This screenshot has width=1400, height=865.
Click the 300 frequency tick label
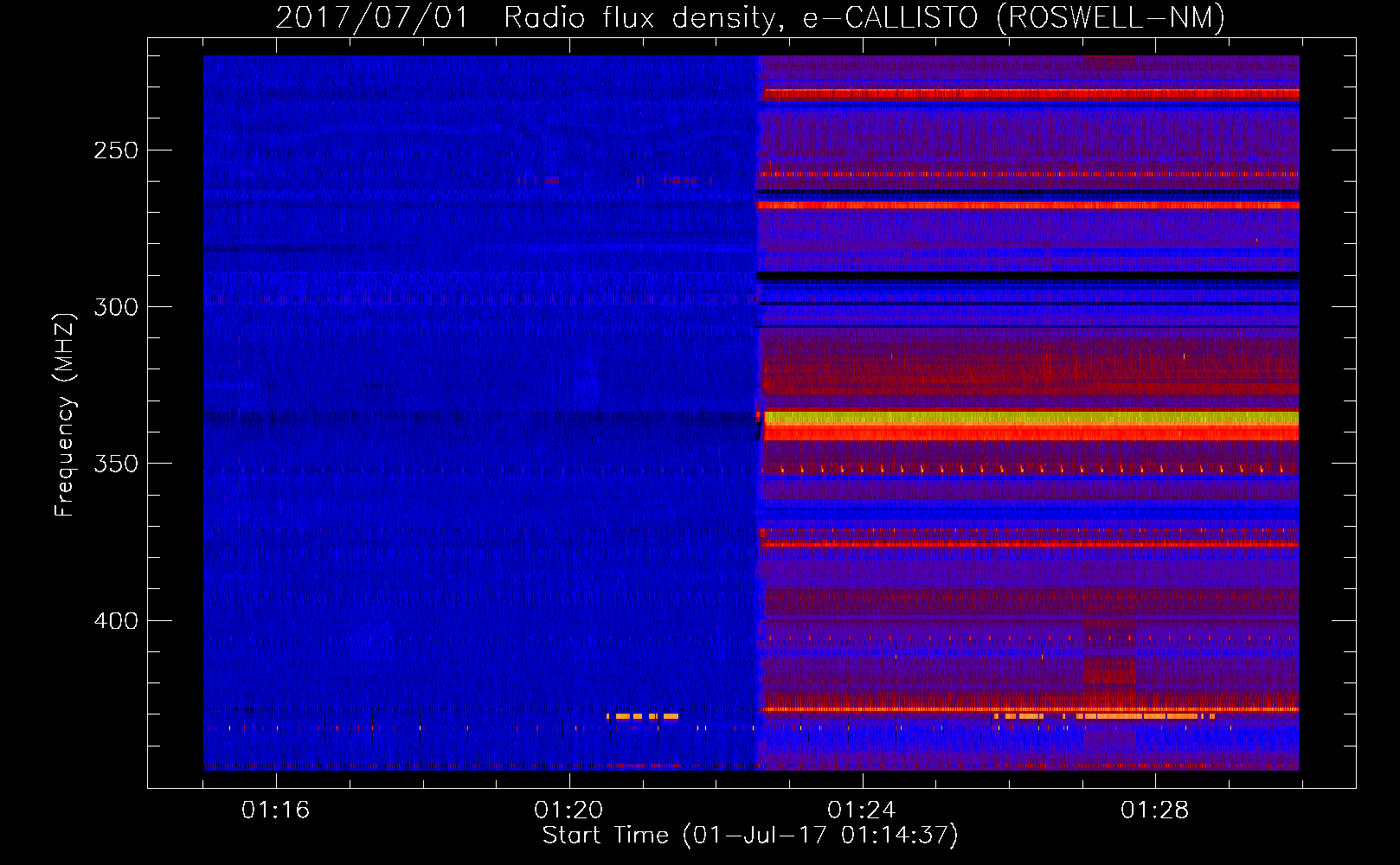116,307
